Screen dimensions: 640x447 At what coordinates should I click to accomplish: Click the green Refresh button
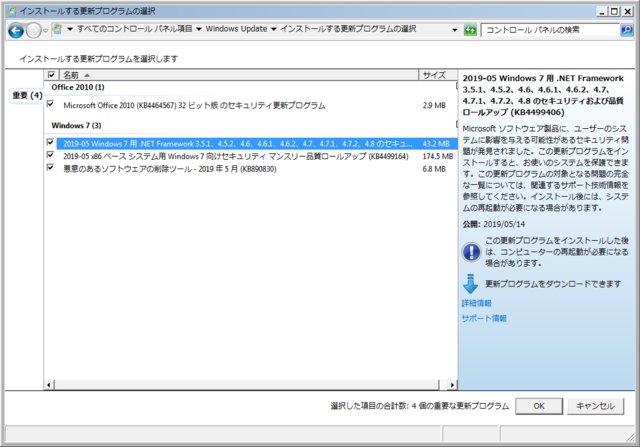tap(470, 30)
